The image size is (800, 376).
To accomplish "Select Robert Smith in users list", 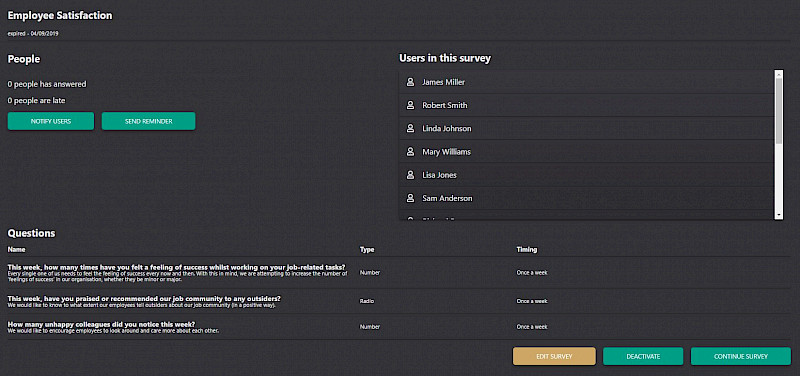I will [586, 105].
